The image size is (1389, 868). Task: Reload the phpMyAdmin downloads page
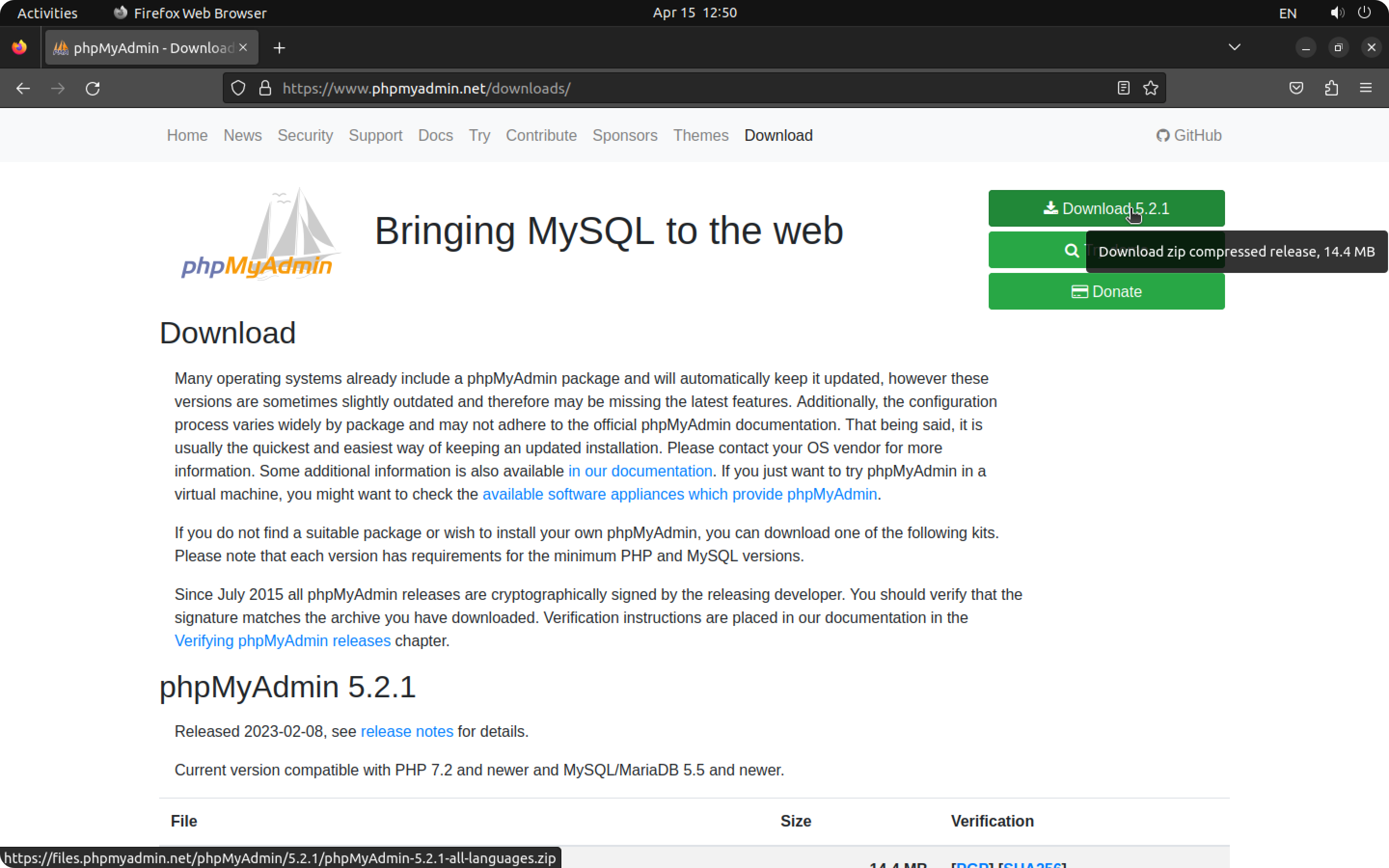pyautogui.click(x=93, y=88)
